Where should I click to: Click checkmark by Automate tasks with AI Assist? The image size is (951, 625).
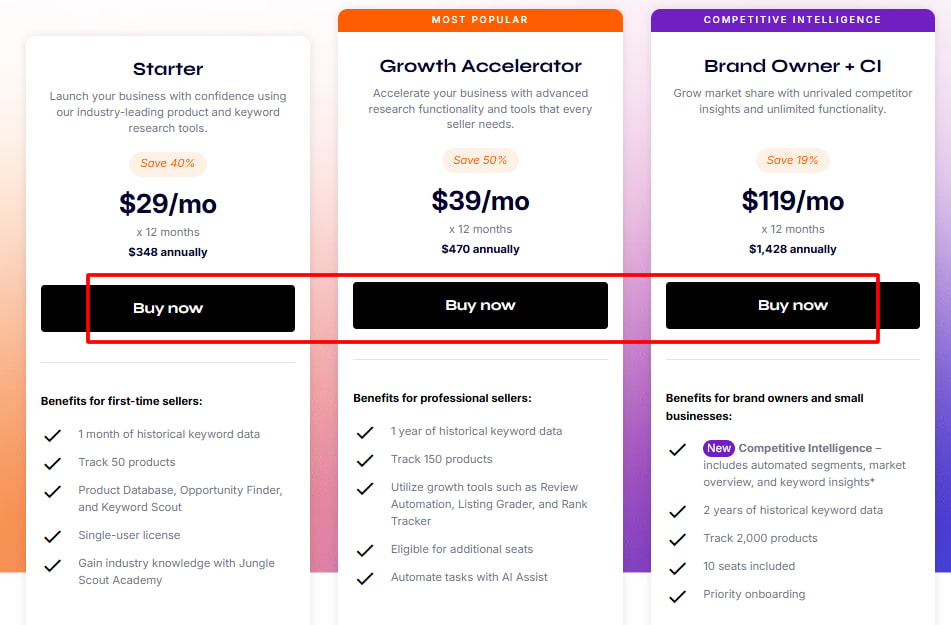[365, 578]
